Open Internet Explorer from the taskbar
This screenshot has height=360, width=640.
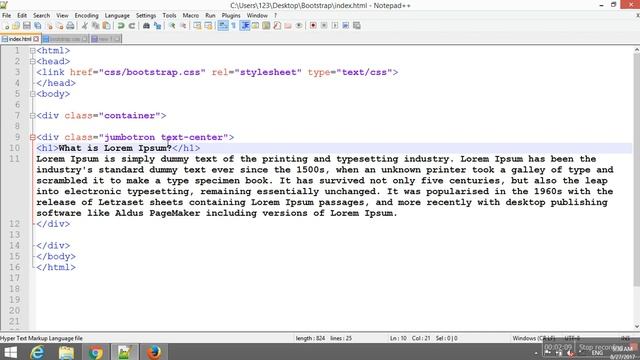(37, 352)
